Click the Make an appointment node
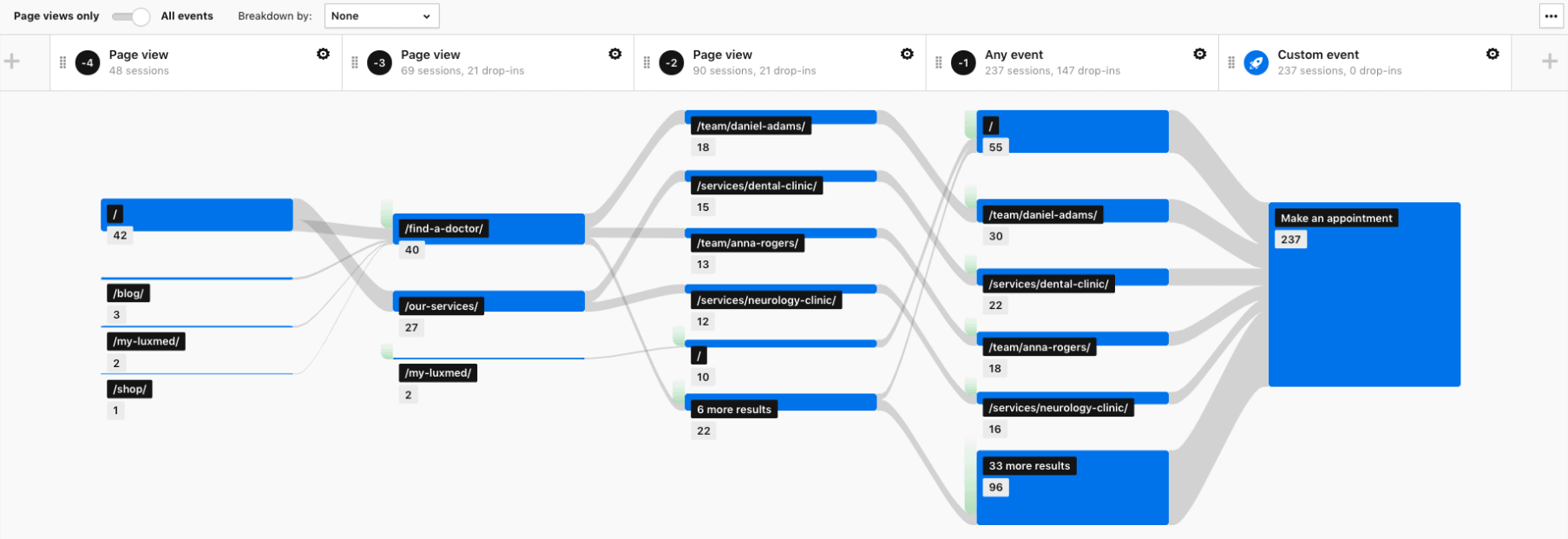 1364,295
